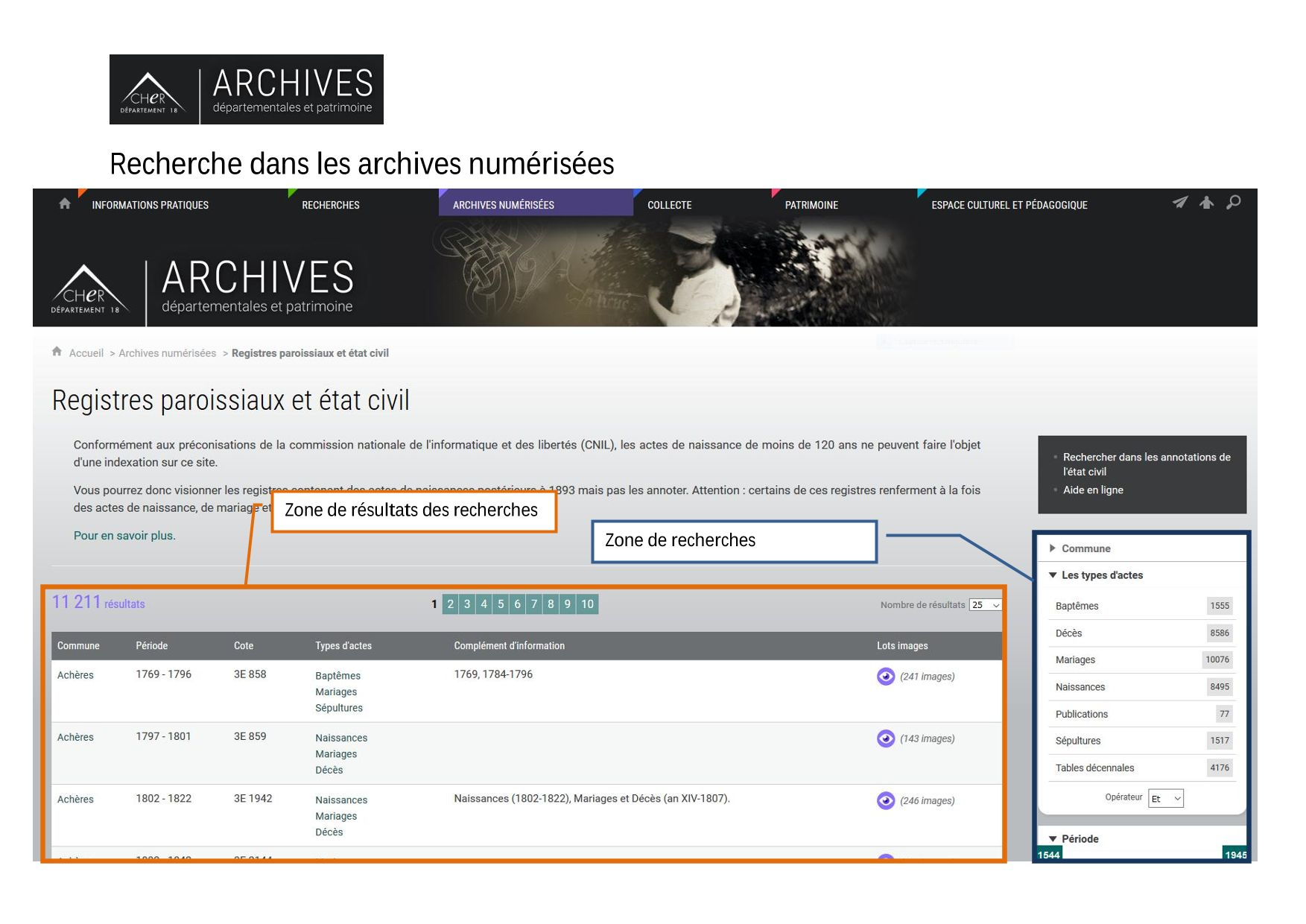Screen dimensions: 1306x924
Task: Filter by Mariages act type
Action: coord(1075,659)
